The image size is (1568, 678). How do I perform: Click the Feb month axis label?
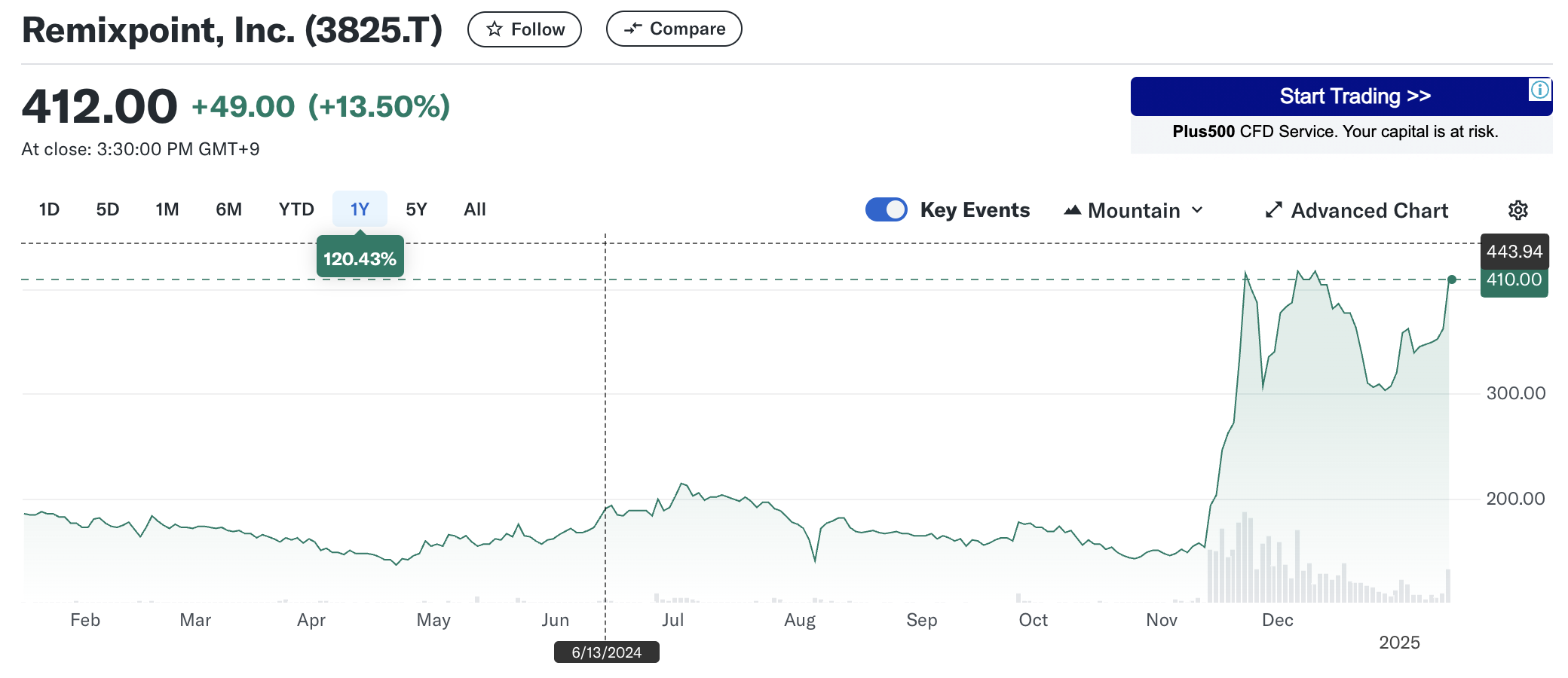click(85, 620)
